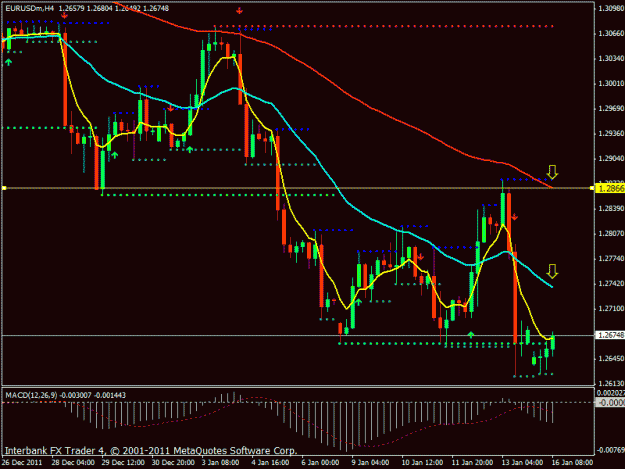The width and height of the screenshot is (625, 469).
Task: Select green up arrow at 9 Jan rebound
Action: click(x=358, y=302)
